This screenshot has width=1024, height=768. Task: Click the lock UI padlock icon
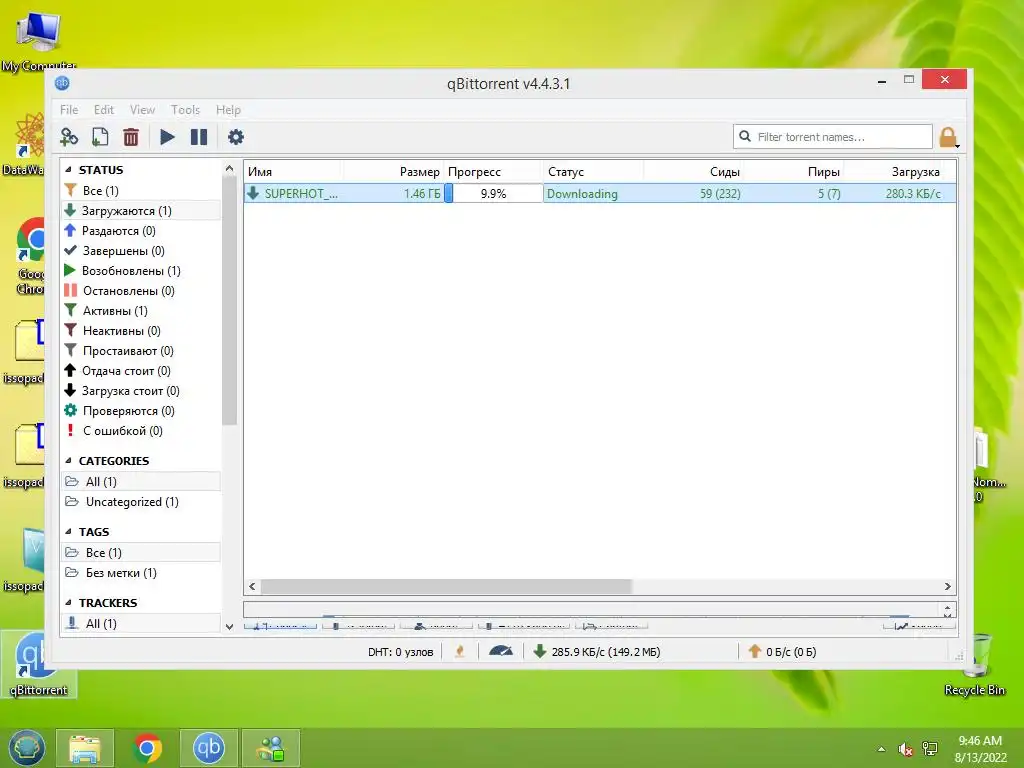(x=948, y=138)
